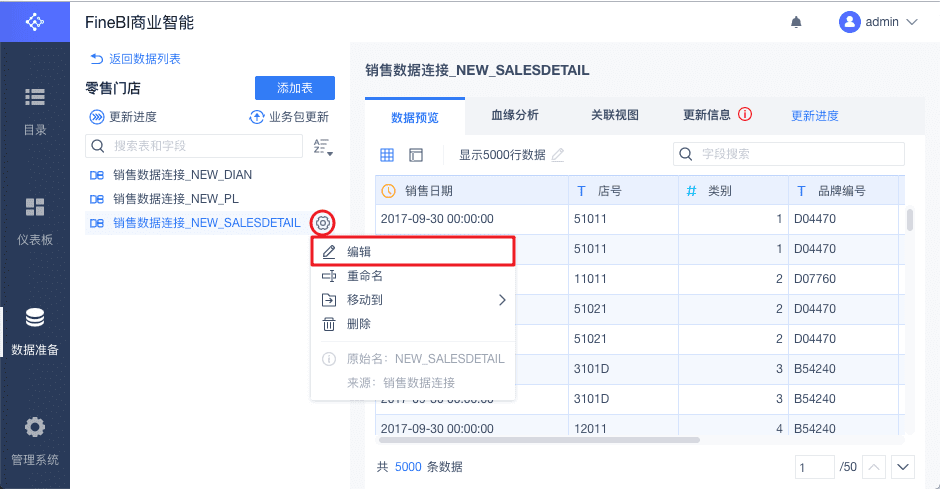The height and width of the screenshot is (489, 940).
Task: Click the sort order icon beside search
Action: click(x=322, y=147)
